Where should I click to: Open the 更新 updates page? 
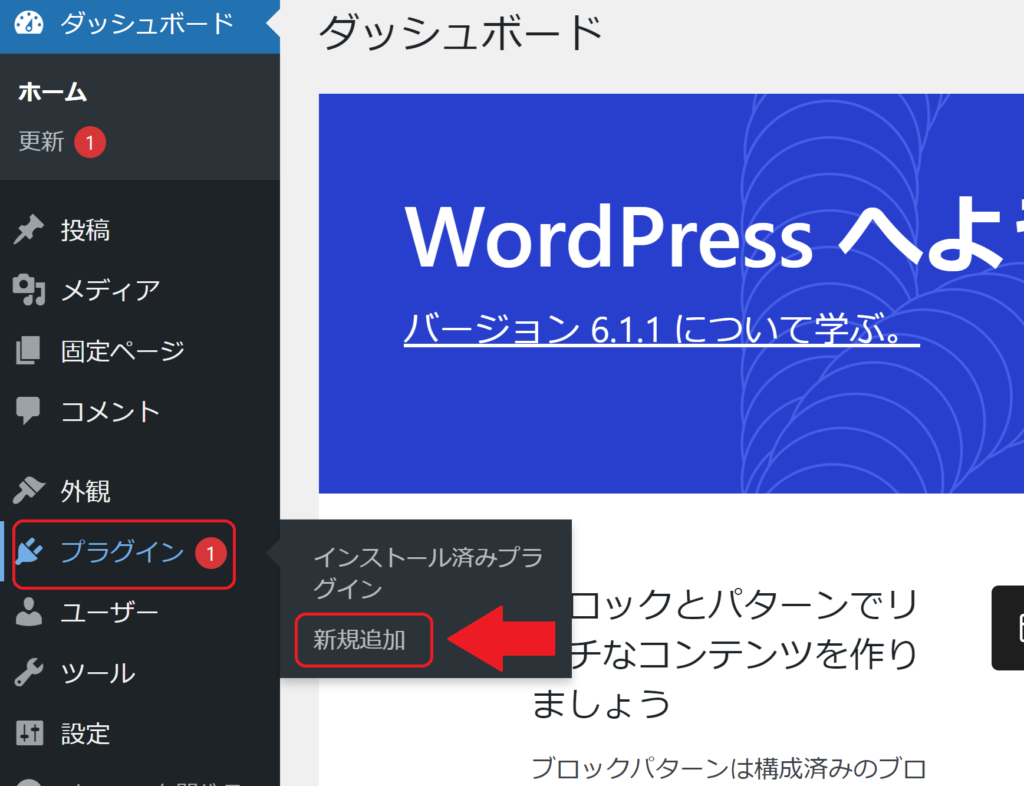pos(41,141)
